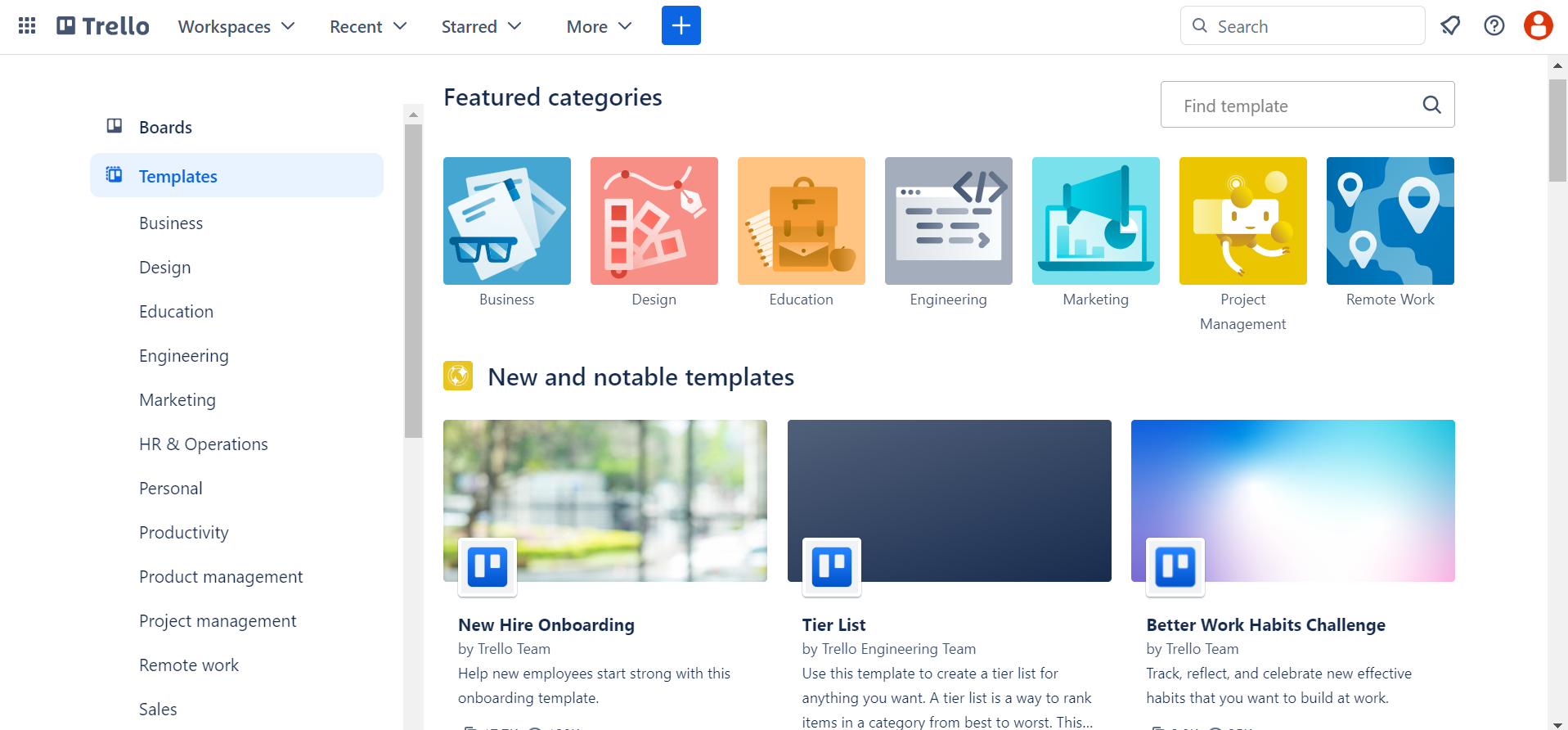
Task: Click the Design label under featured categories
Action: 654,300
